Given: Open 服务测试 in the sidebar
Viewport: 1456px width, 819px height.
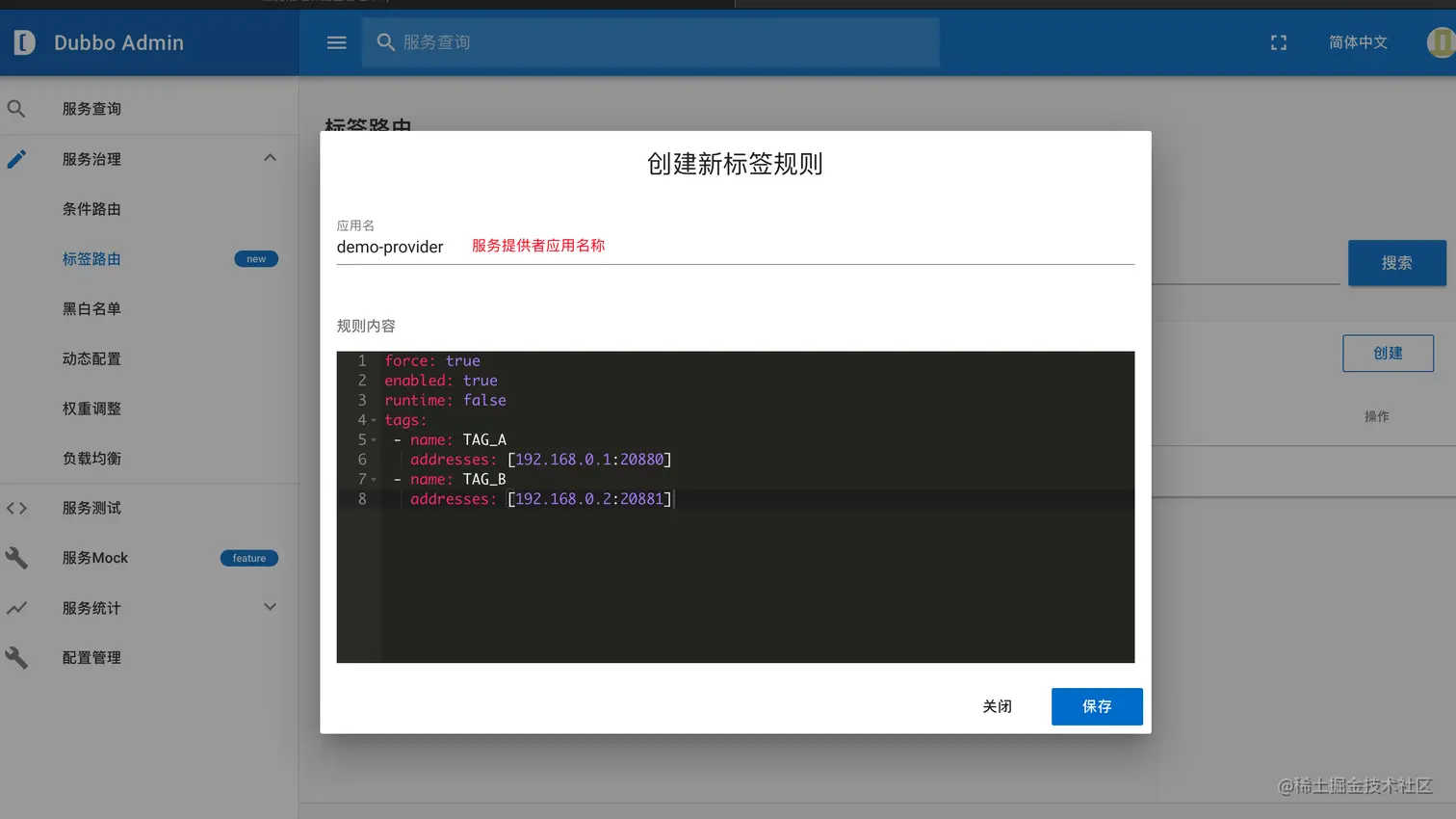Looking at the screenshot, I should tap(91, 508).
